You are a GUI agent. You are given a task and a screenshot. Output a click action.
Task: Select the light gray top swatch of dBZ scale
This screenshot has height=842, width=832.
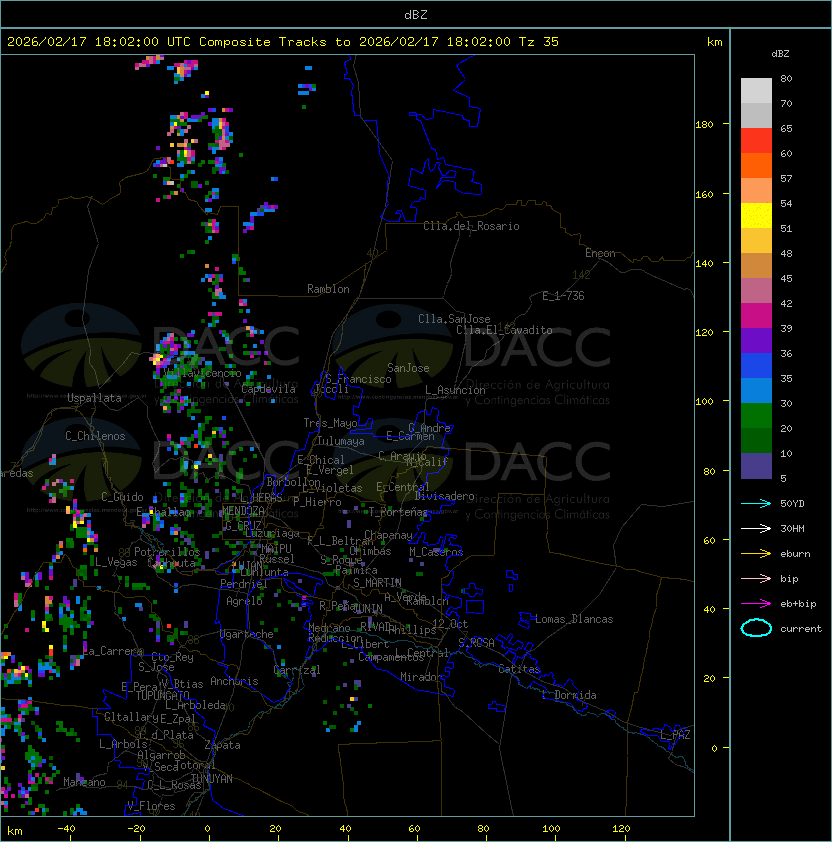pyautogui.click(x=756, y=91)
